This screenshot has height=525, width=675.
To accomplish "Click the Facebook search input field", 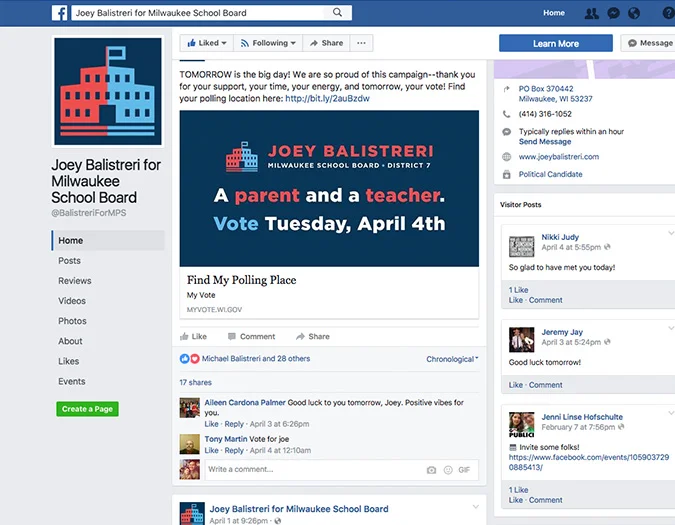I will point(199,13).
